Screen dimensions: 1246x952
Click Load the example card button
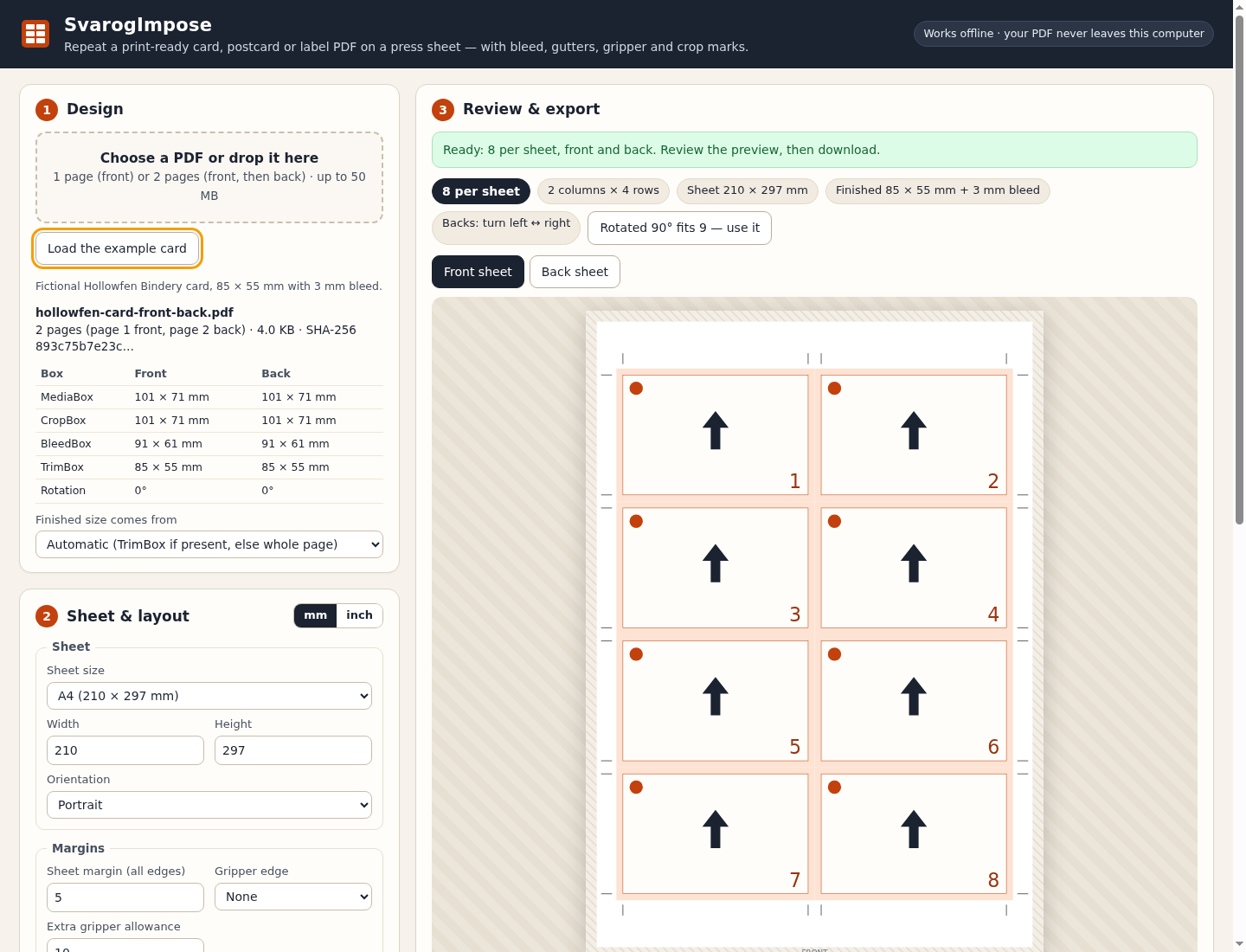coord(117,248)
